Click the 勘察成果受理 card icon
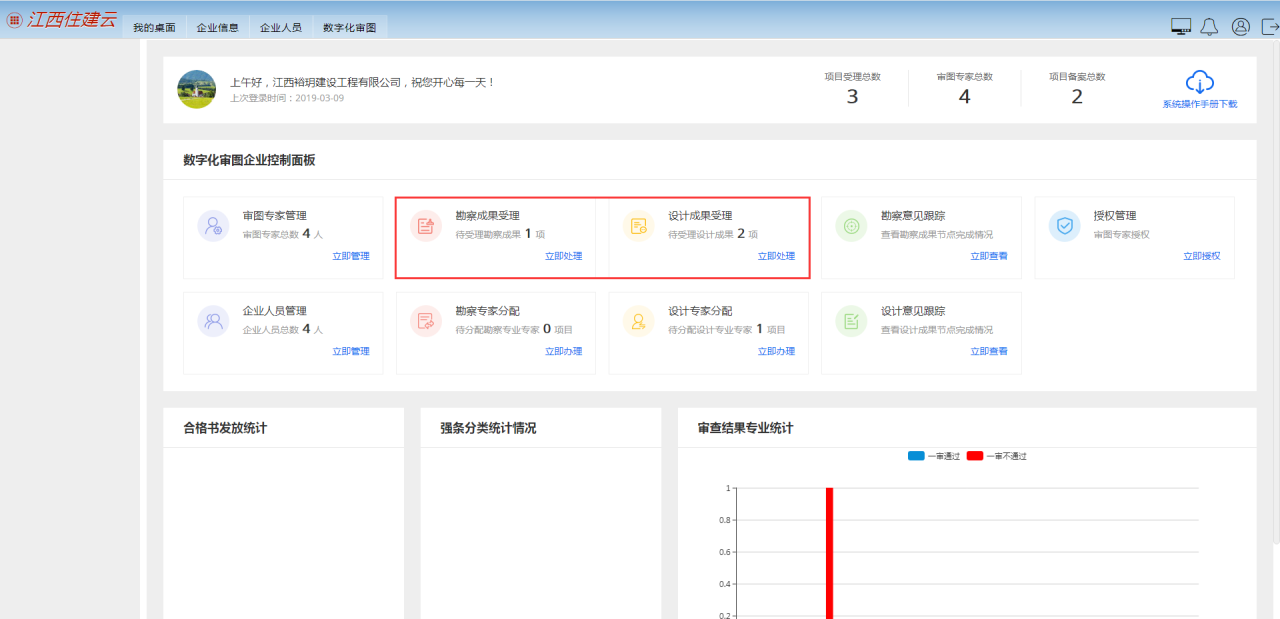The width and height of the screenshot is (1280, 619). tap(426, 226)
